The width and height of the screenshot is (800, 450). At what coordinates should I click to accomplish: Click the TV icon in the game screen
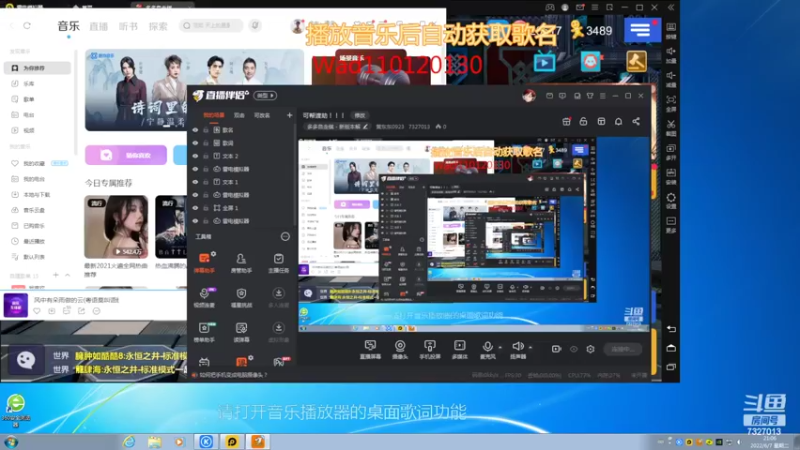click(544, 62)
